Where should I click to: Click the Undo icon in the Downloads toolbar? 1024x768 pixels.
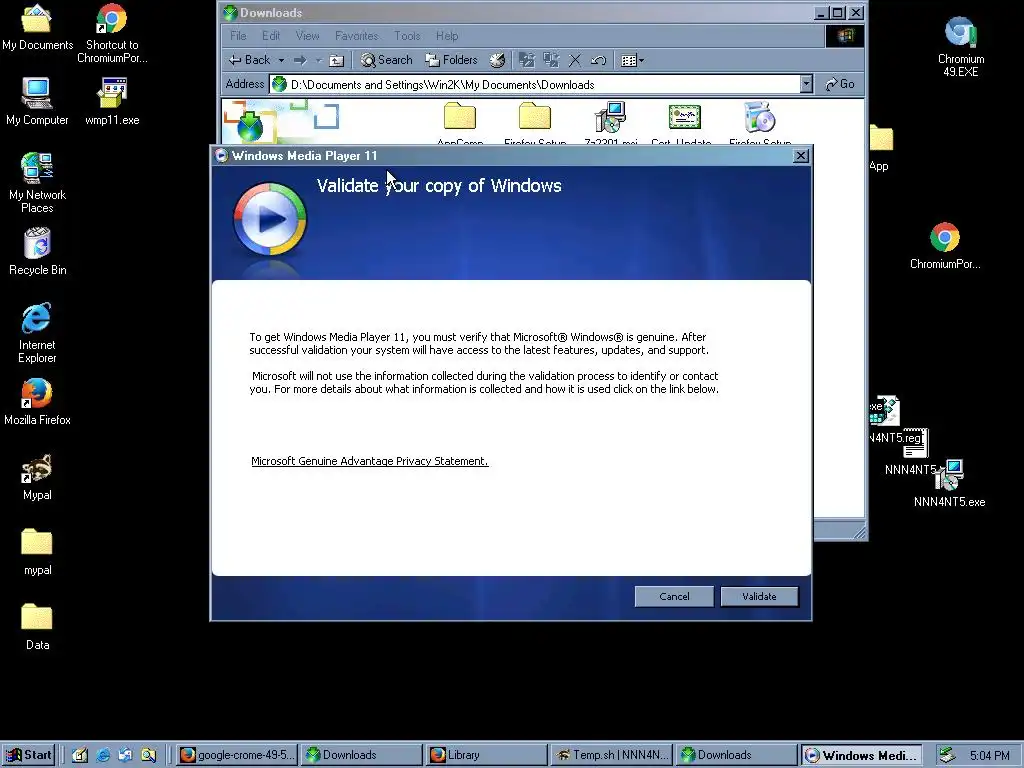point(598,60)
